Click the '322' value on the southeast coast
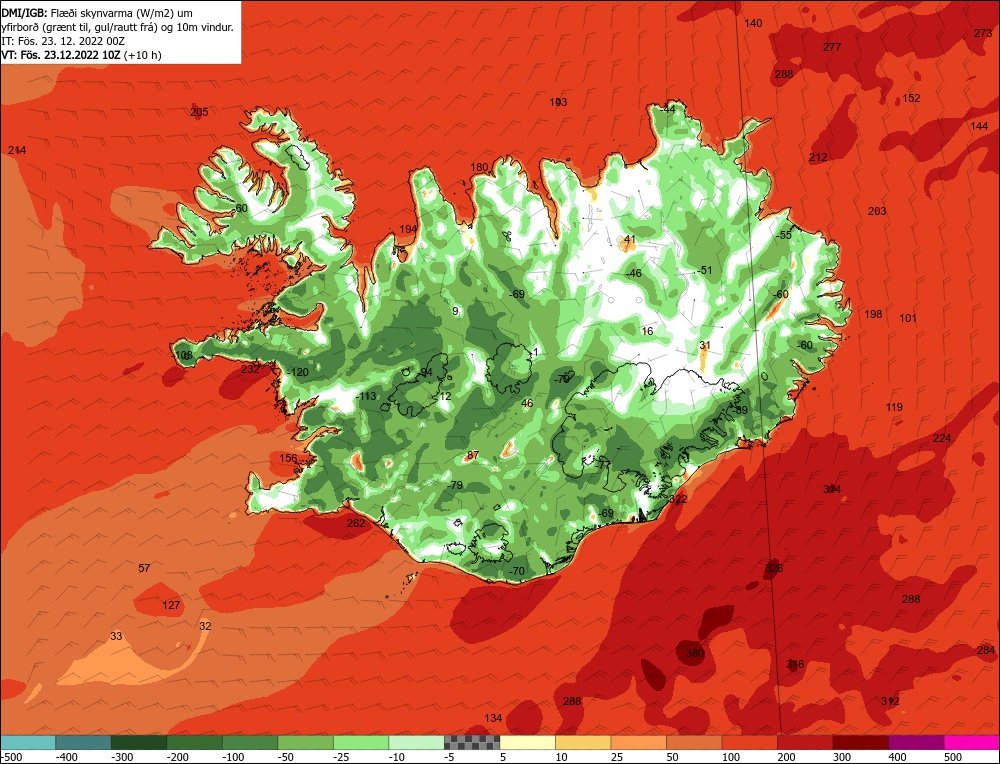The image size is (1000, 764). tap(679, 499)
